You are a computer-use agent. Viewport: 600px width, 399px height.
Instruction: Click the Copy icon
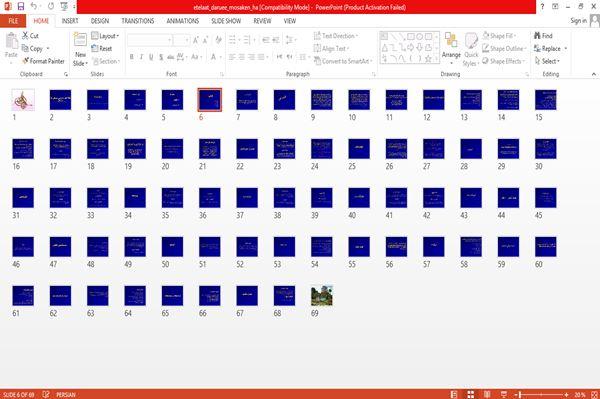pyautogui.click(x=25, y=49)
